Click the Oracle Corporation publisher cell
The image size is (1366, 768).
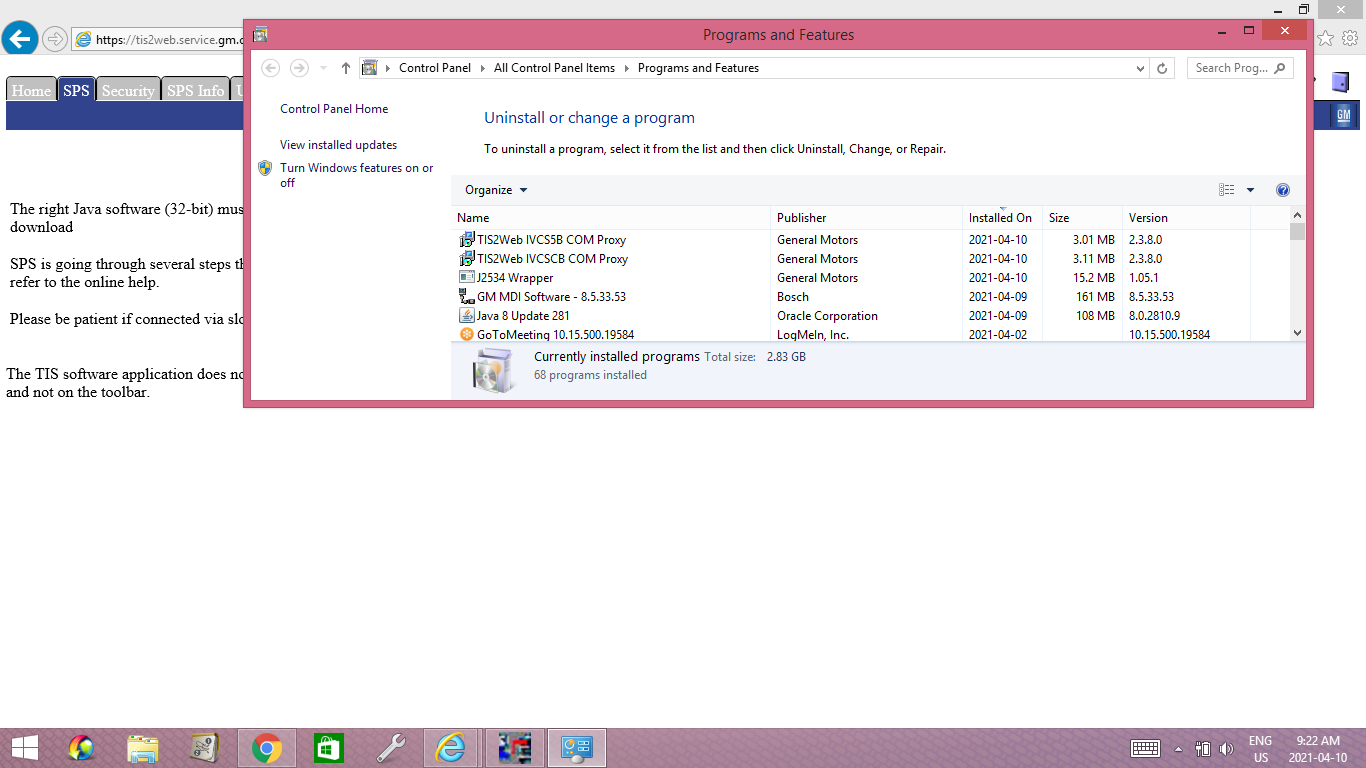pos(827,316)
